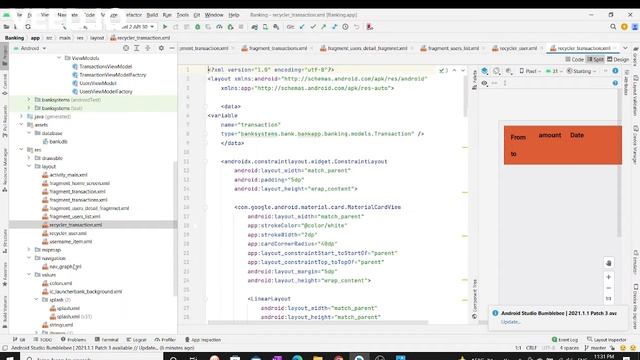The image size is (640, 360).
Task: Collapse the layout folder in tree
Action: pos(29,167)
